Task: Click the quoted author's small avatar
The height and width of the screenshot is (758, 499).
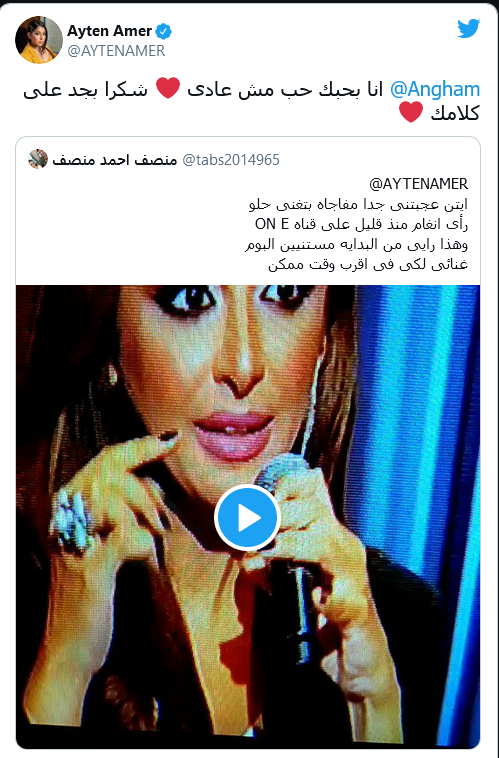Action: point(38,160)
